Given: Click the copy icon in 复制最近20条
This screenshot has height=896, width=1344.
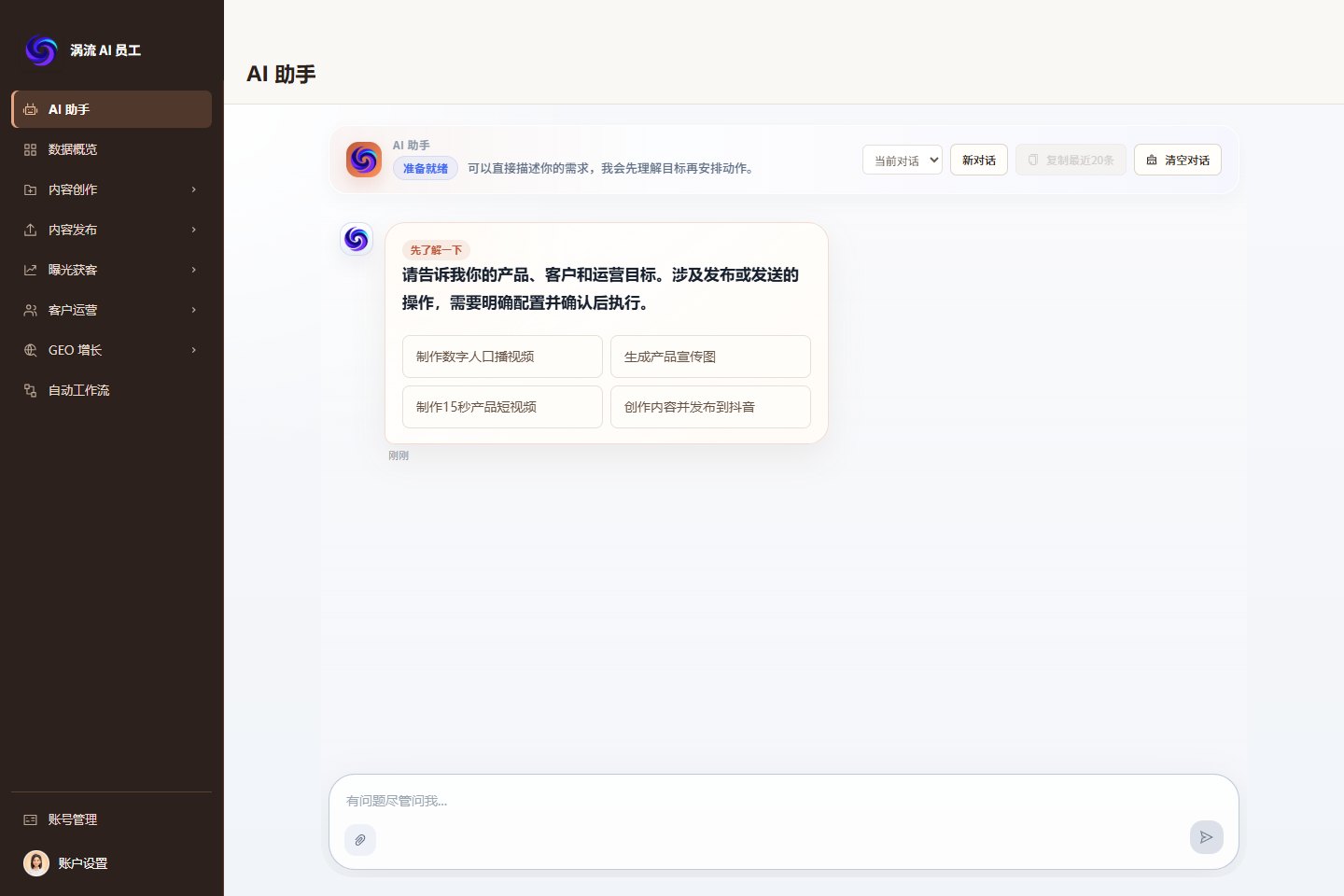Looking at the screenshot, I should tap(1033, 161).
